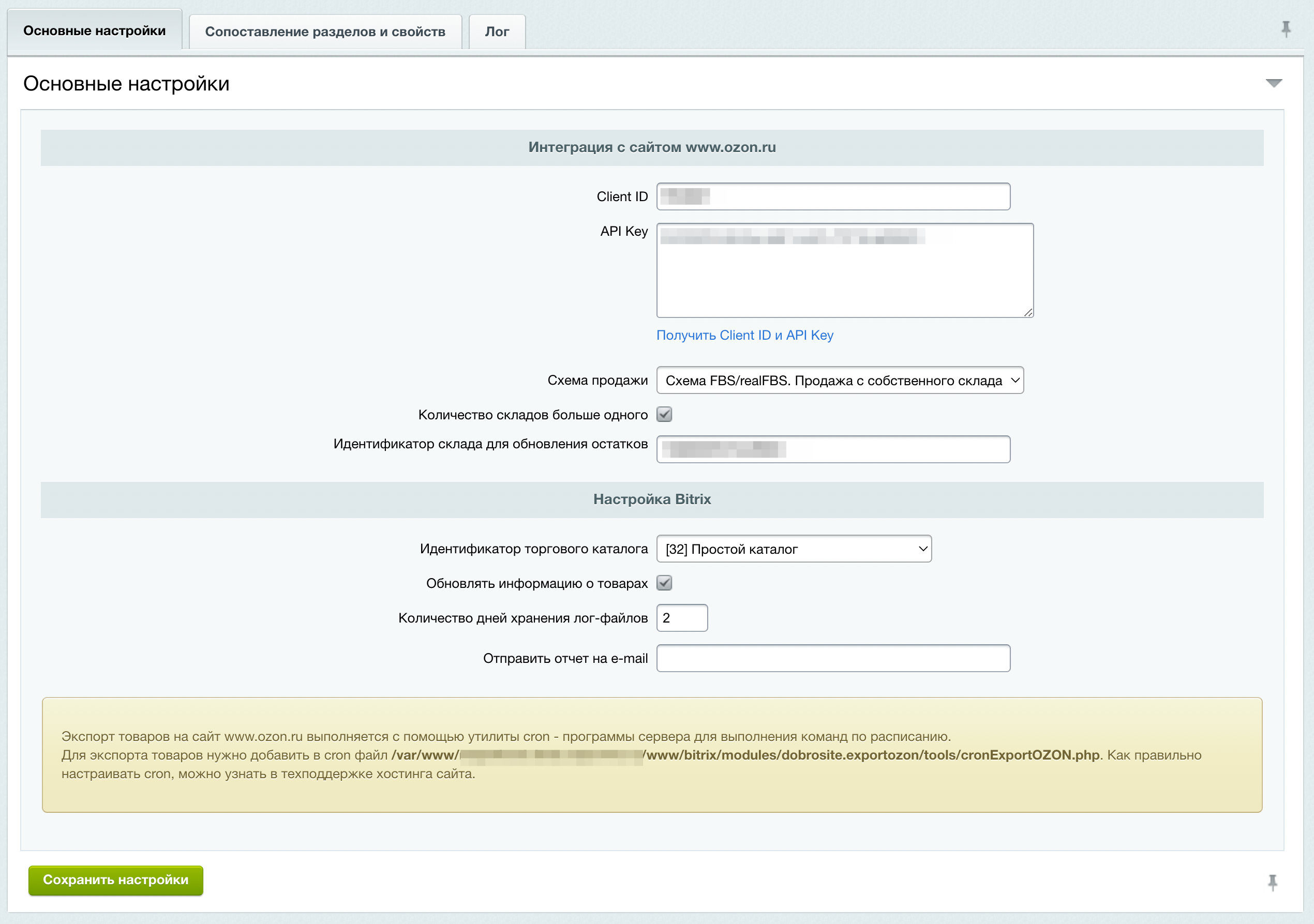The width and height of the screenshot is (1314, 924).
Task: Follow the Получить Client ID и API Key link
Action: 744,335
